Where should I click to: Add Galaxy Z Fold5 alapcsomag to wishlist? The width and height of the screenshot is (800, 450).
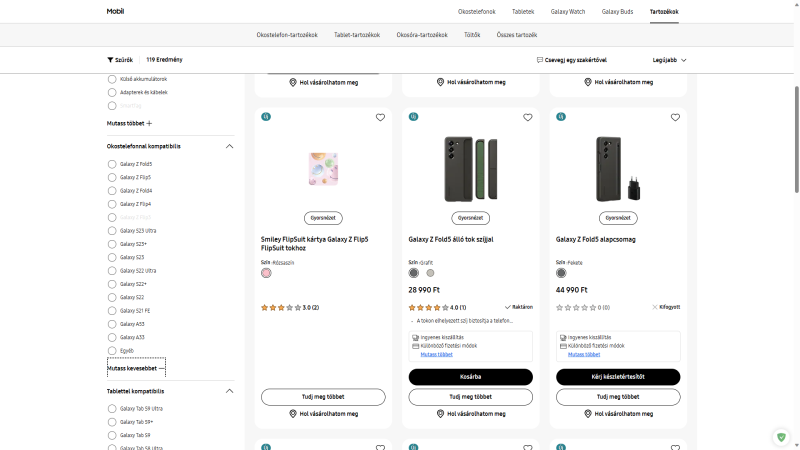click(x=675, y=117)
